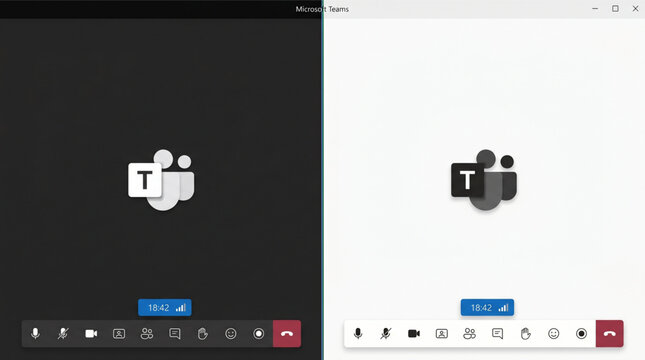The image size is (645, 360).
Task: Start recording in the light toolbar
Action: tap(581, 334)
